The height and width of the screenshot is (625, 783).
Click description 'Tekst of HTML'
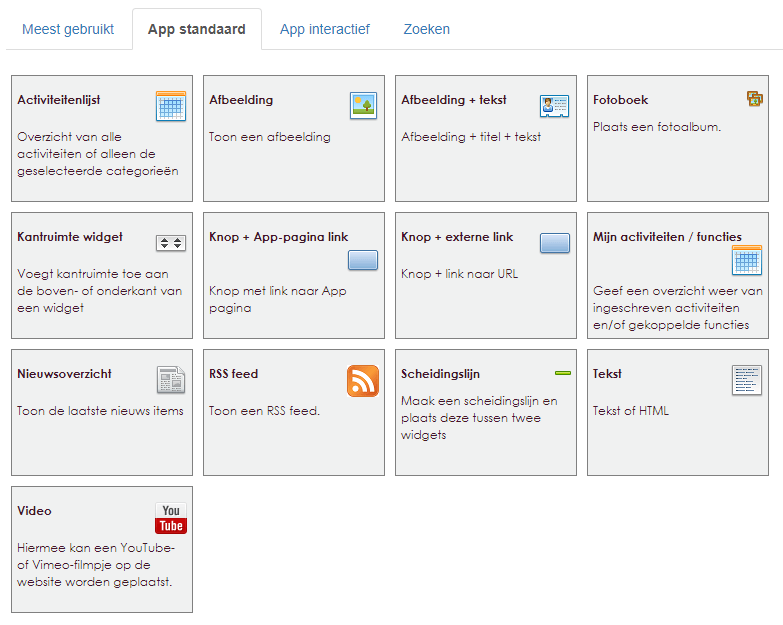(630, 411)
